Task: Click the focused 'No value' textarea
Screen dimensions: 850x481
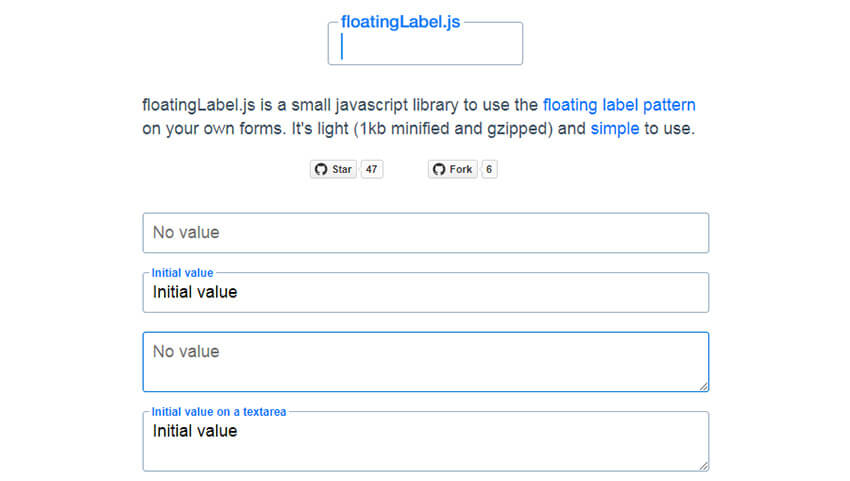Action: (x=426, y=362)
